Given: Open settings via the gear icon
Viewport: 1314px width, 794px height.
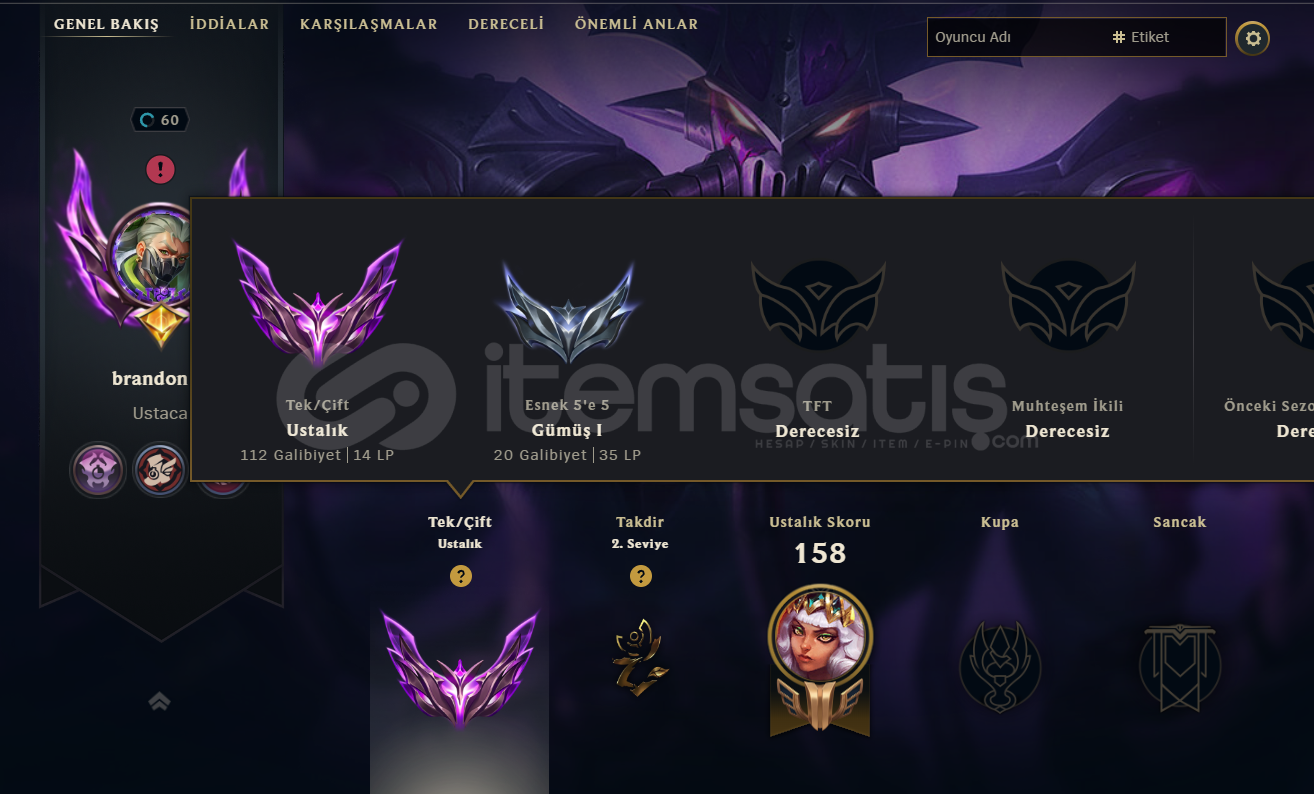Looking at the screenshot, I should point(1253,39).
